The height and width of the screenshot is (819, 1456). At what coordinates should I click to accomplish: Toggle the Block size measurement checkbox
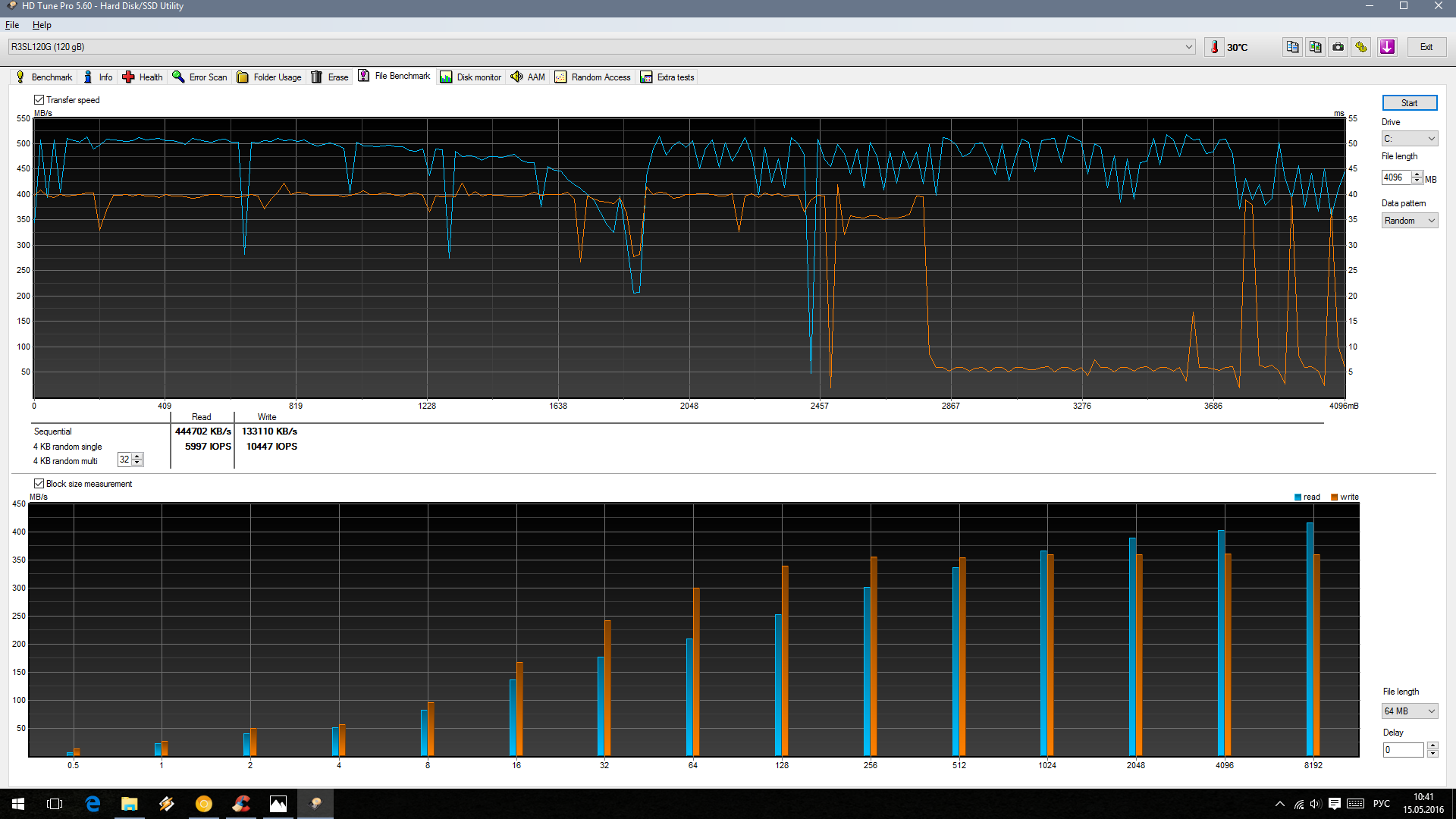coord(39,484)
